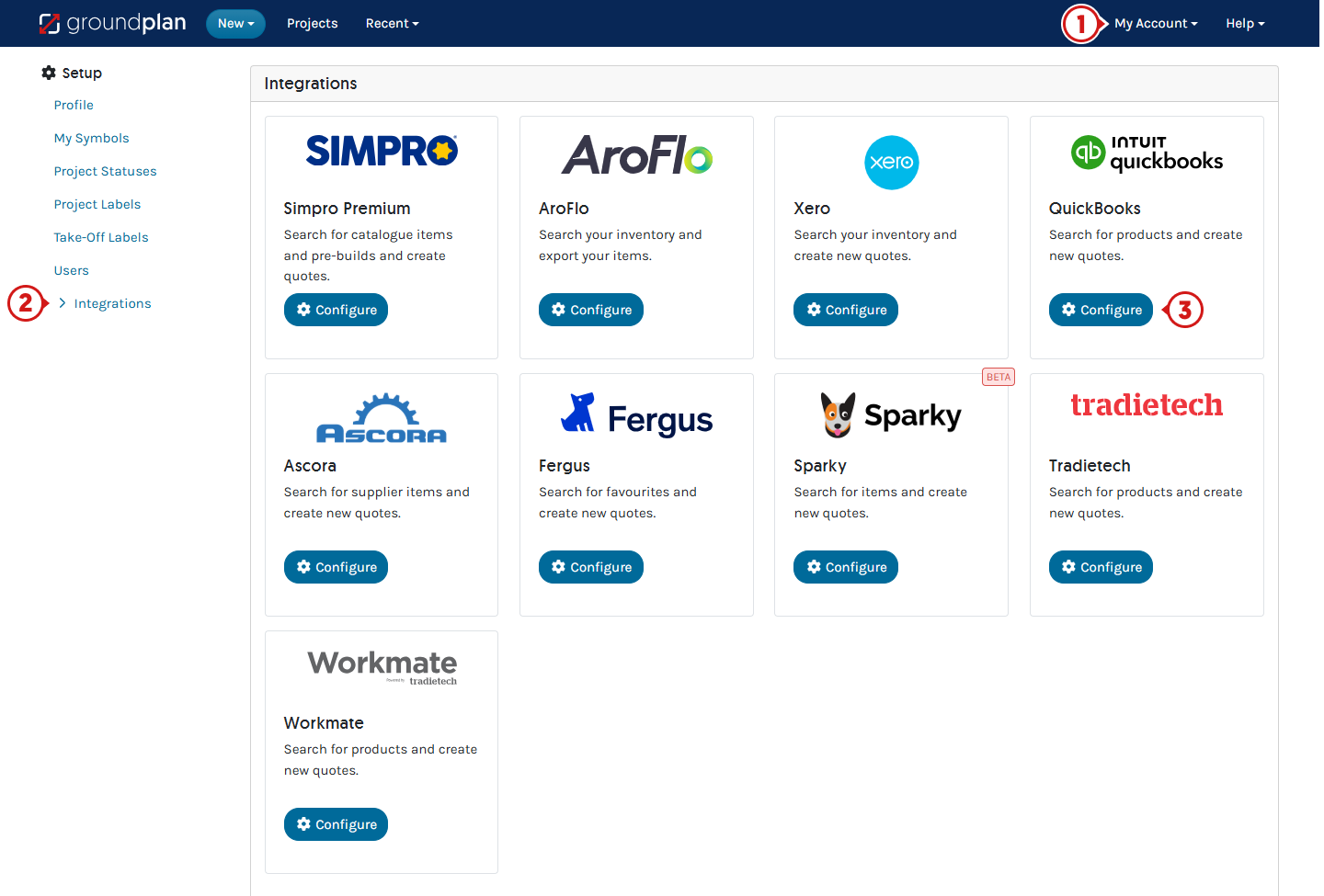Click Xero 'Search your inventory' description
The image size is (1324, 896).
pos(875,245)
